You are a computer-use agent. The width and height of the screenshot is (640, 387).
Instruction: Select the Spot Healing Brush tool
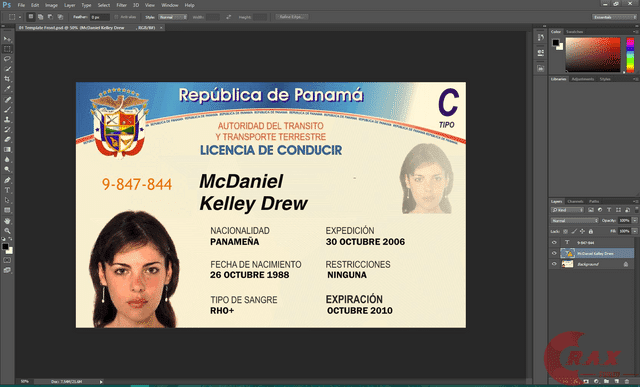point(7,100)
